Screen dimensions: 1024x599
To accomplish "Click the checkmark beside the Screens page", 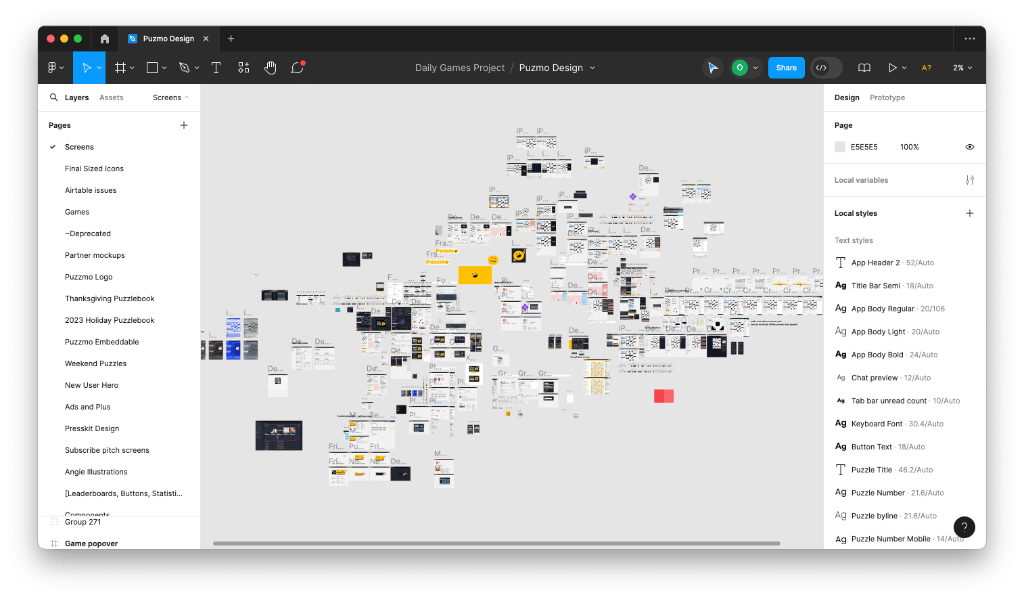I will coord(53,146).
